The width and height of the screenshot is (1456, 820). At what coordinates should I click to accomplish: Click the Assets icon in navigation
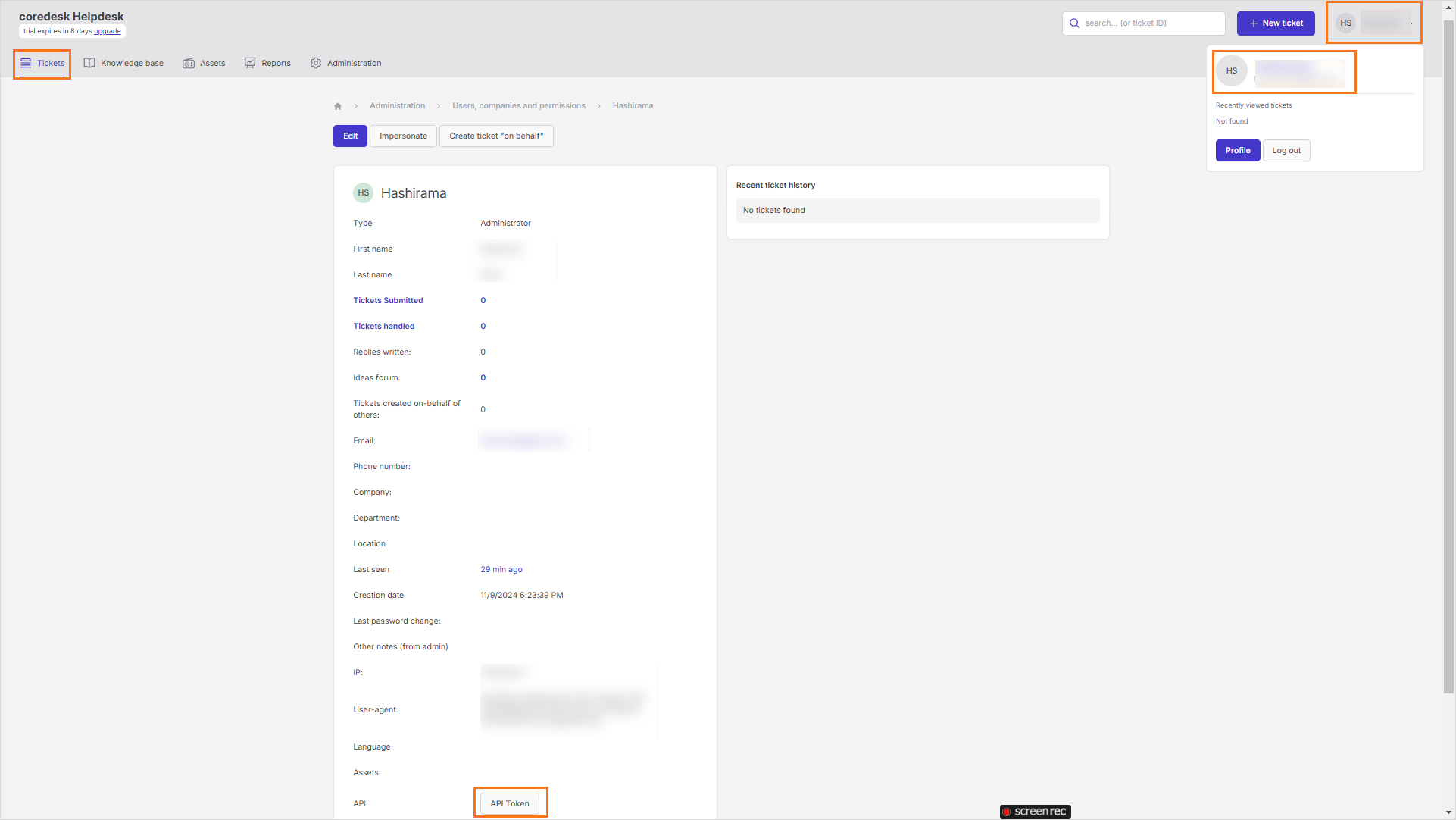189,63
